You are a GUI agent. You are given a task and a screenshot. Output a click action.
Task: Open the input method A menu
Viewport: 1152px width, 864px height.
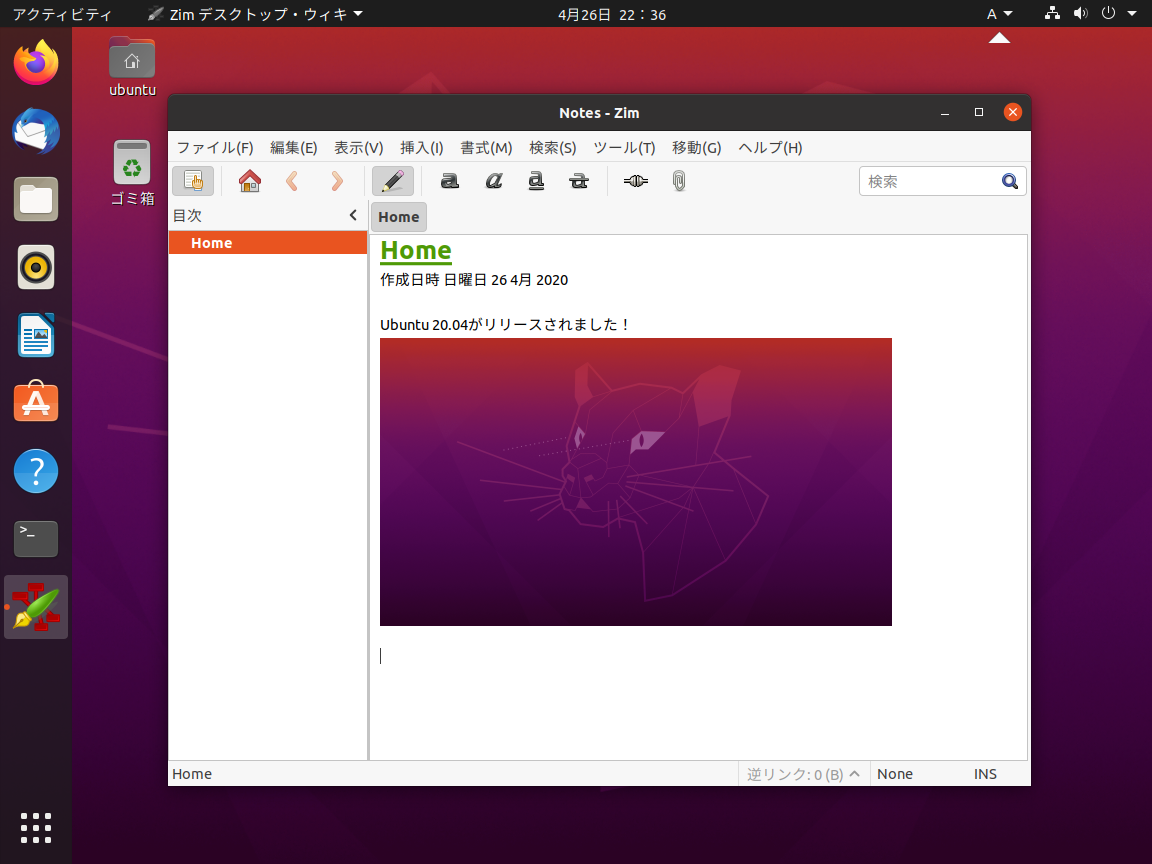[999, 14]
